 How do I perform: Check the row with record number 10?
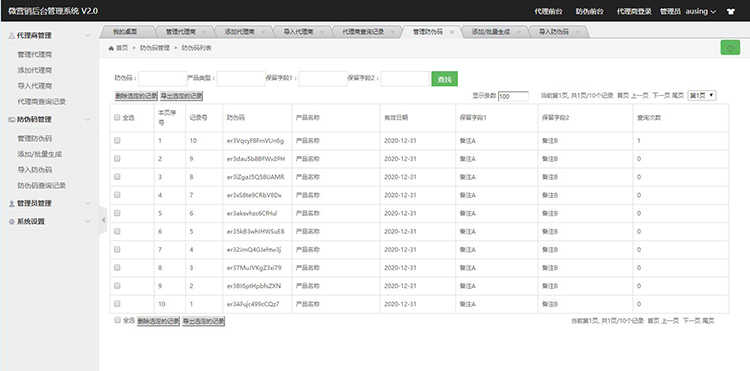point(117,141)
